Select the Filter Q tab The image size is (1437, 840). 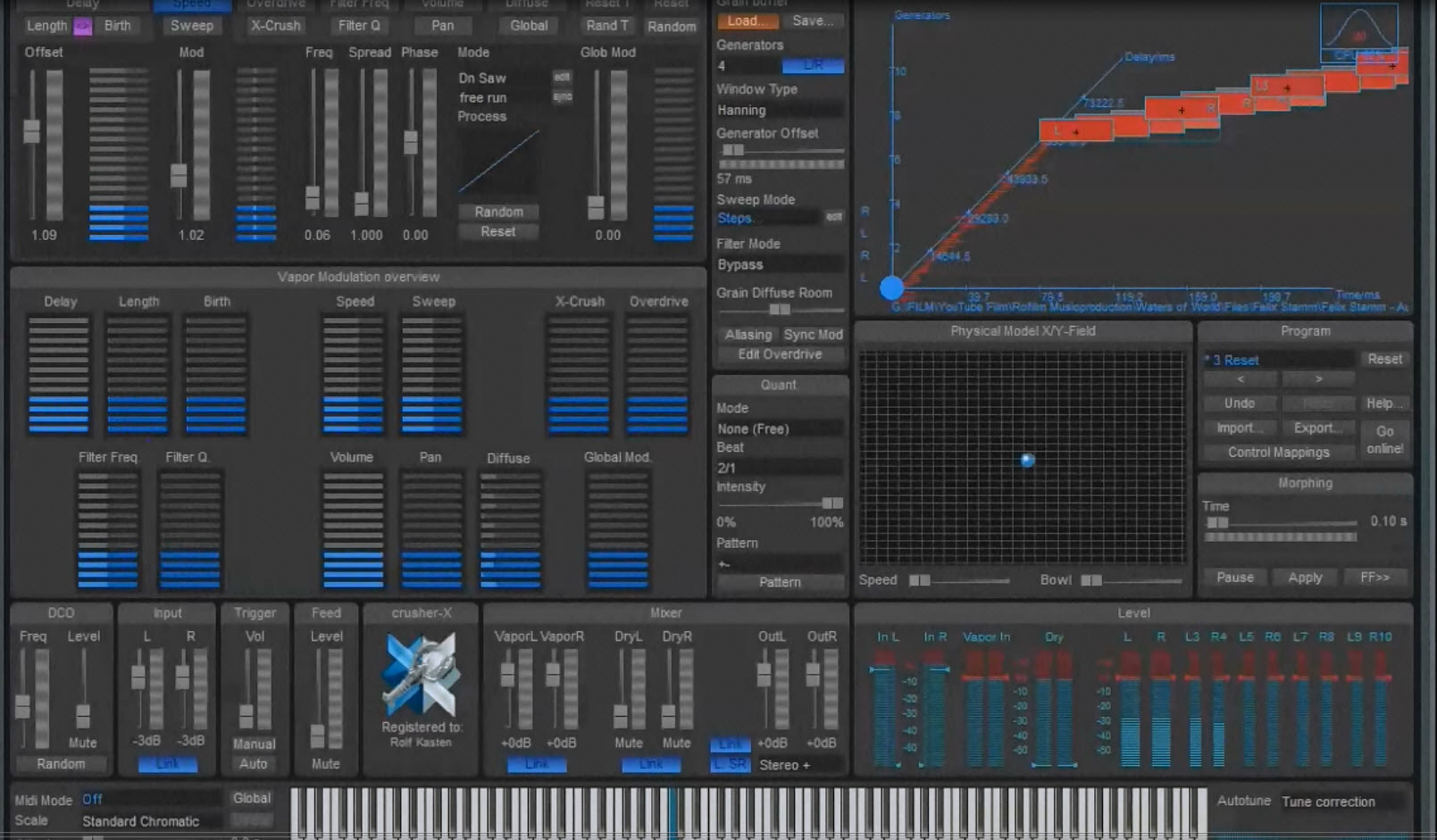359,26
